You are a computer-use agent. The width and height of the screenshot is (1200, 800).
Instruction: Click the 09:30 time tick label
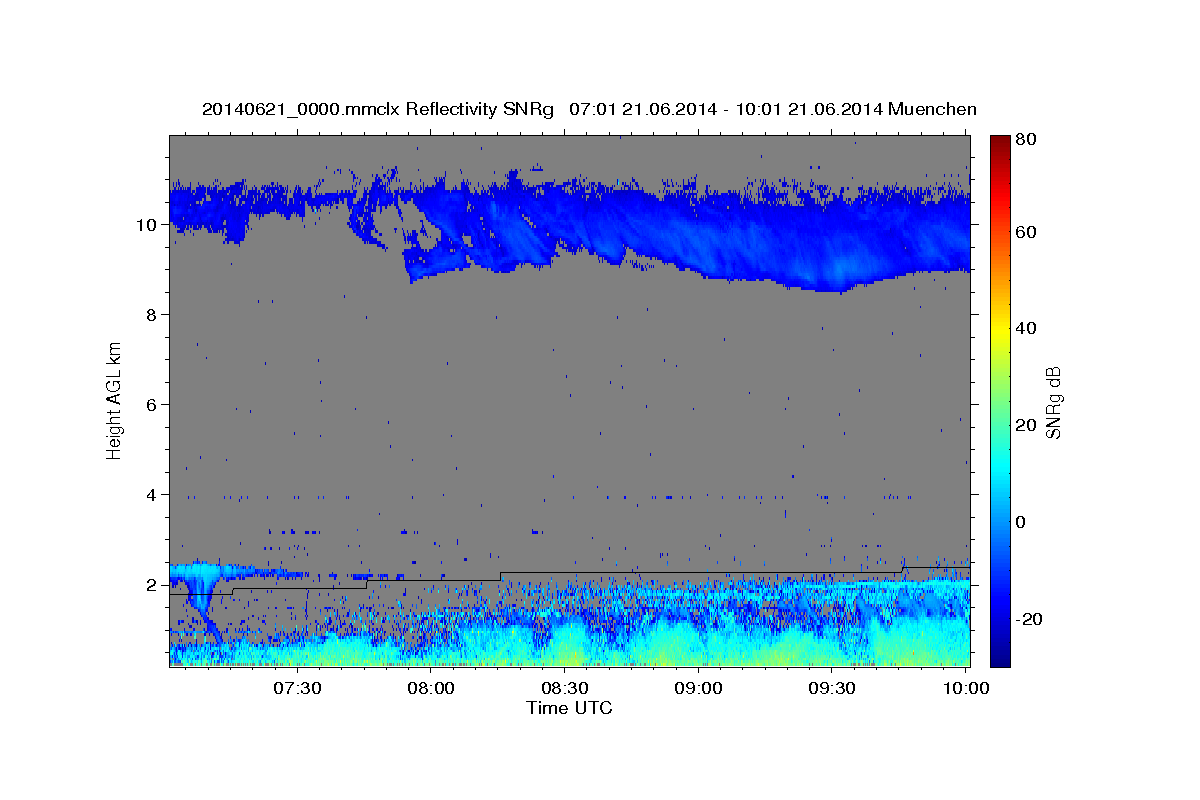click(x=832, y=689)
